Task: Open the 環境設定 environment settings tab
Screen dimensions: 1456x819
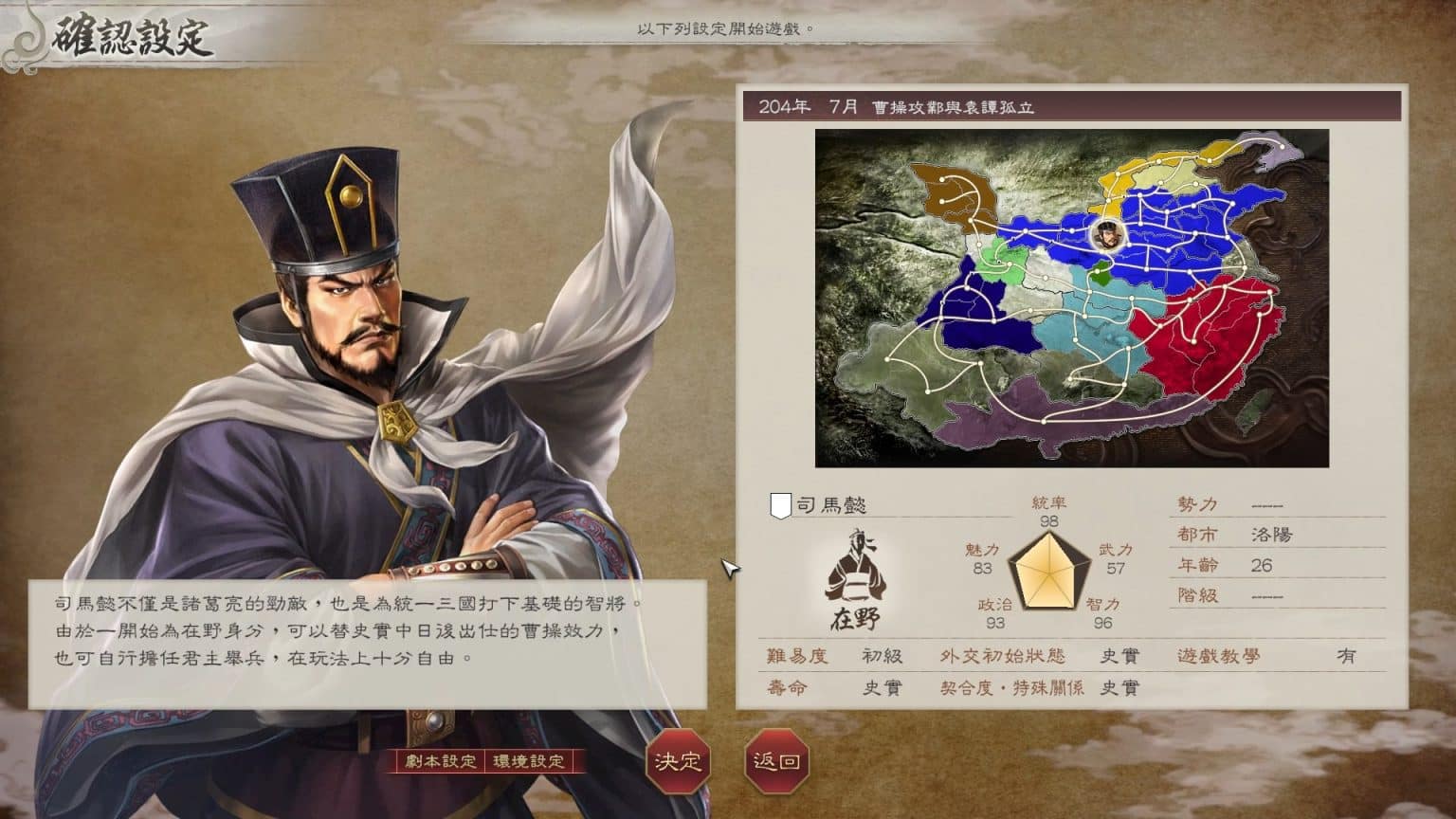Action: coord(529,761)
